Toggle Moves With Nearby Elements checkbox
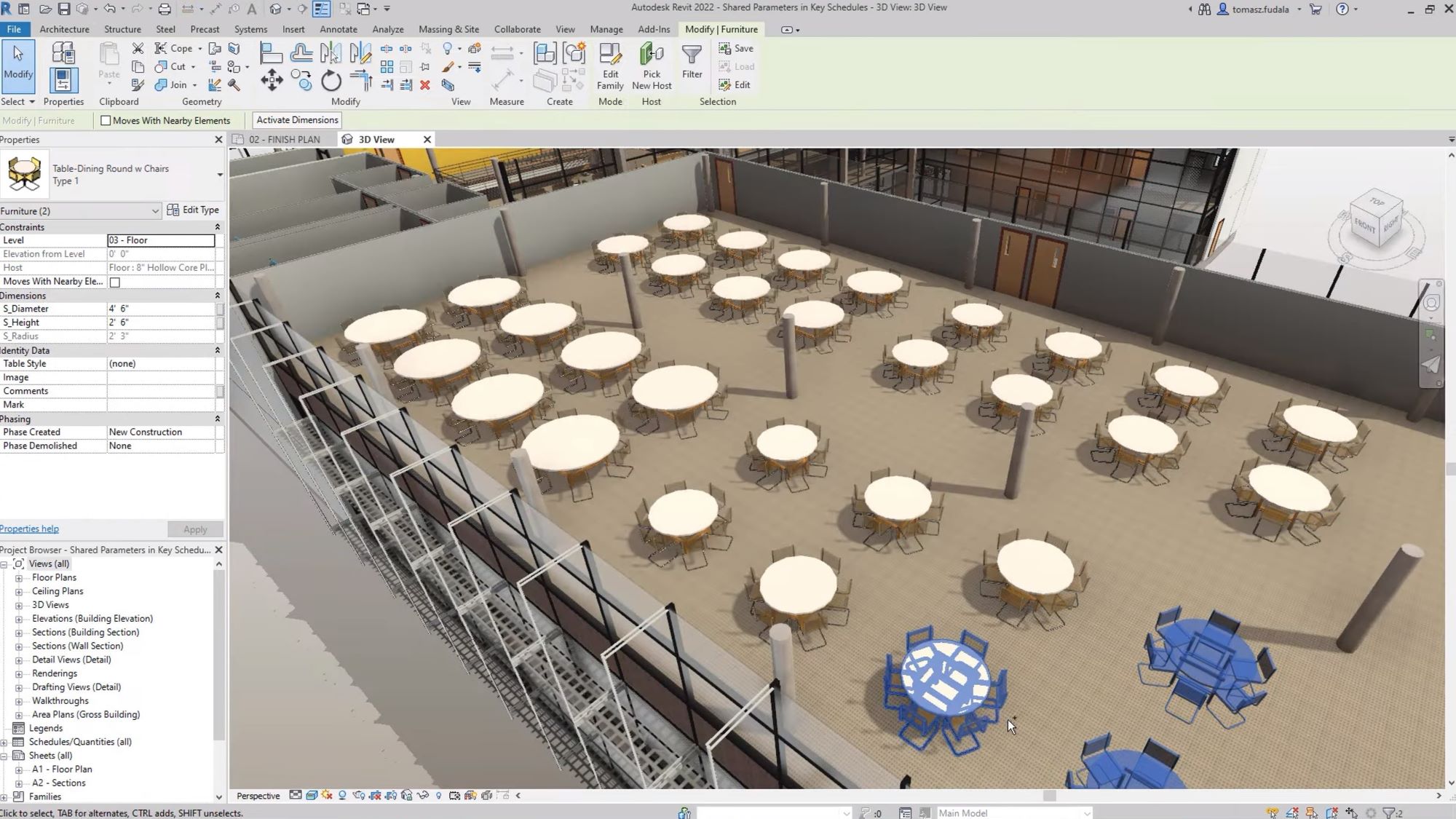Viewport: 1456px width, 819px height. point(105,120)
